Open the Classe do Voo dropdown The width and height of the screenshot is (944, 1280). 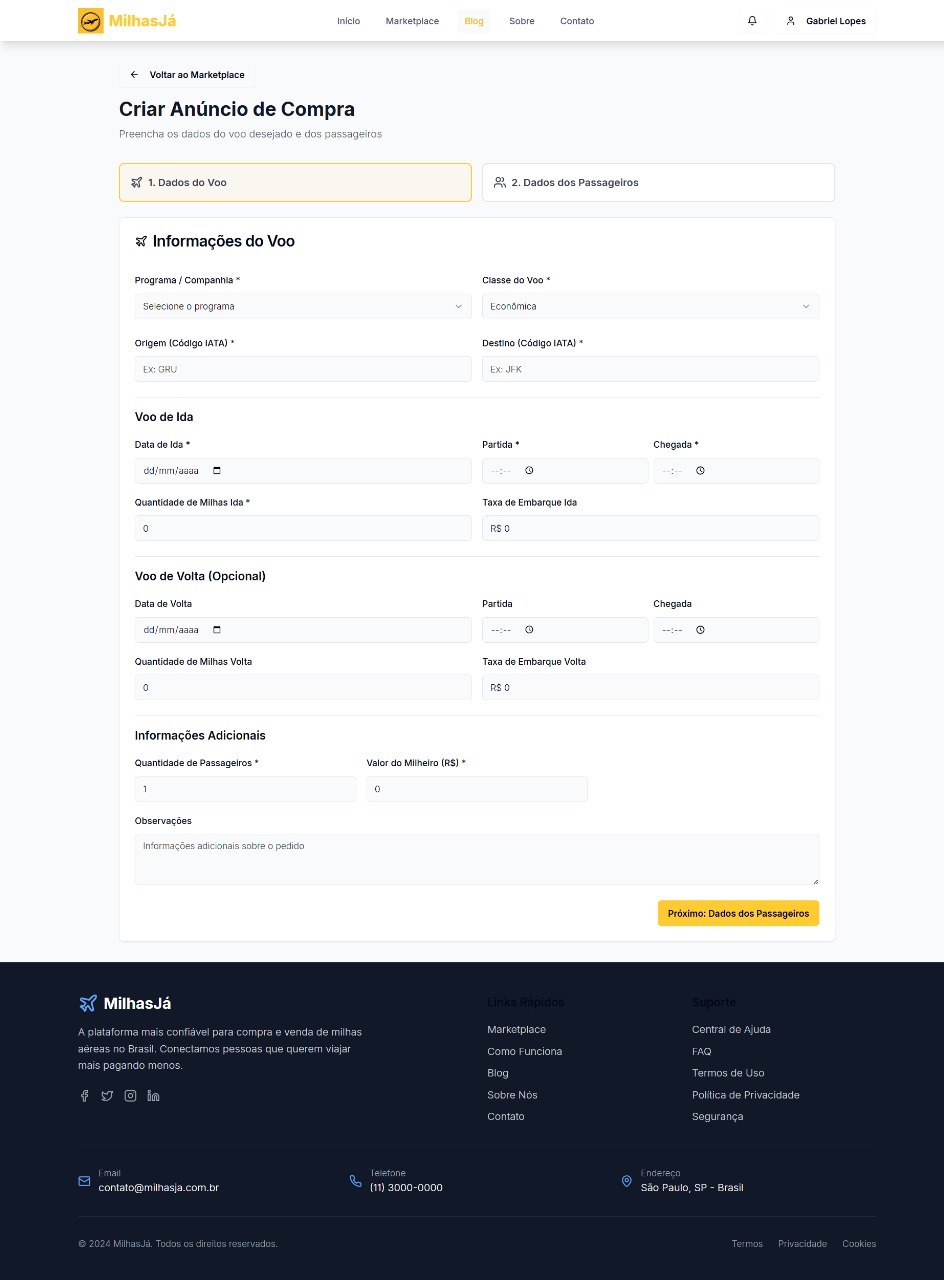650,307
